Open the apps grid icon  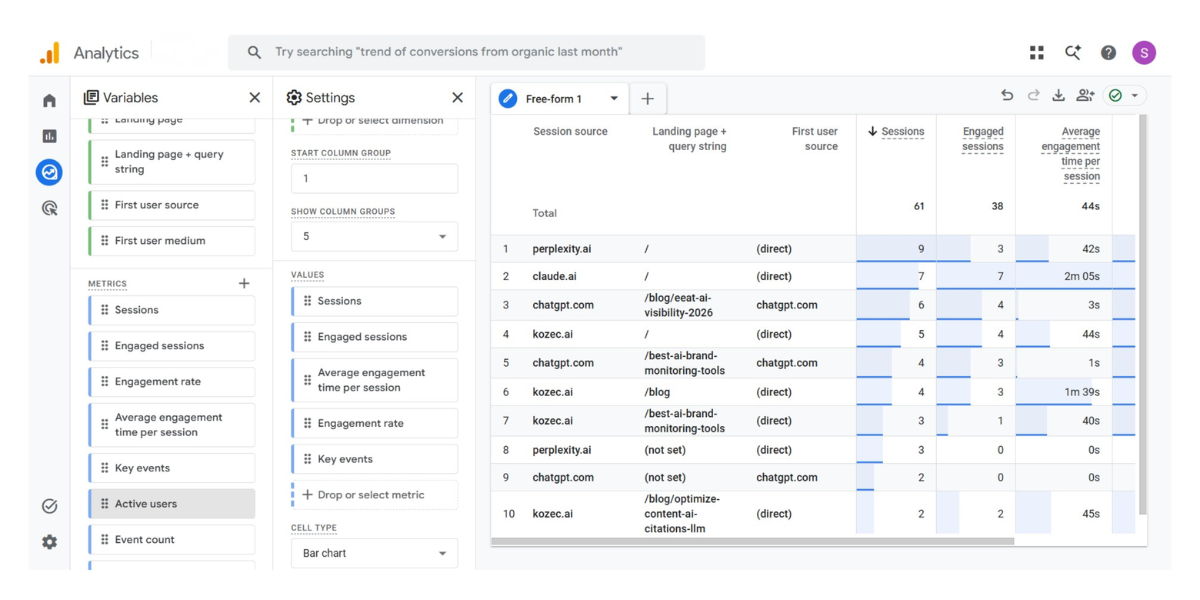[x=1037, y=53]
